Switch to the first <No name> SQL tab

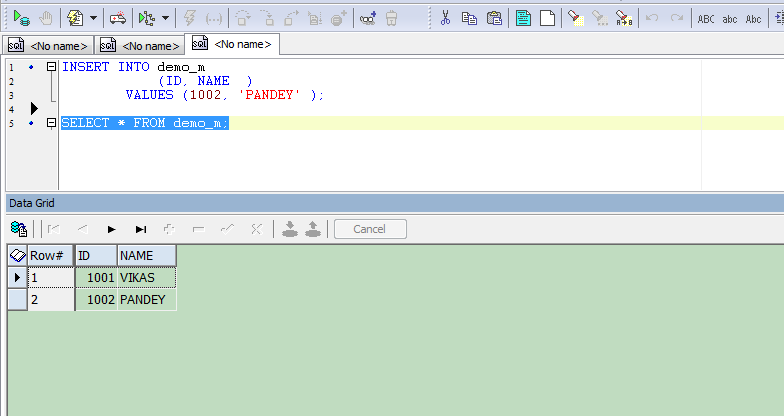pos(49,46)
